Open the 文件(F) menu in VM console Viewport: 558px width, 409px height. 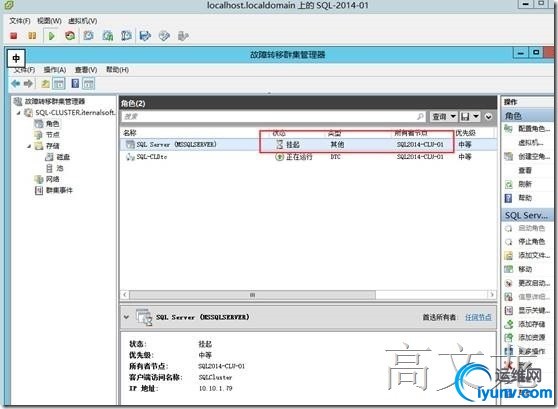pos(20,21)
